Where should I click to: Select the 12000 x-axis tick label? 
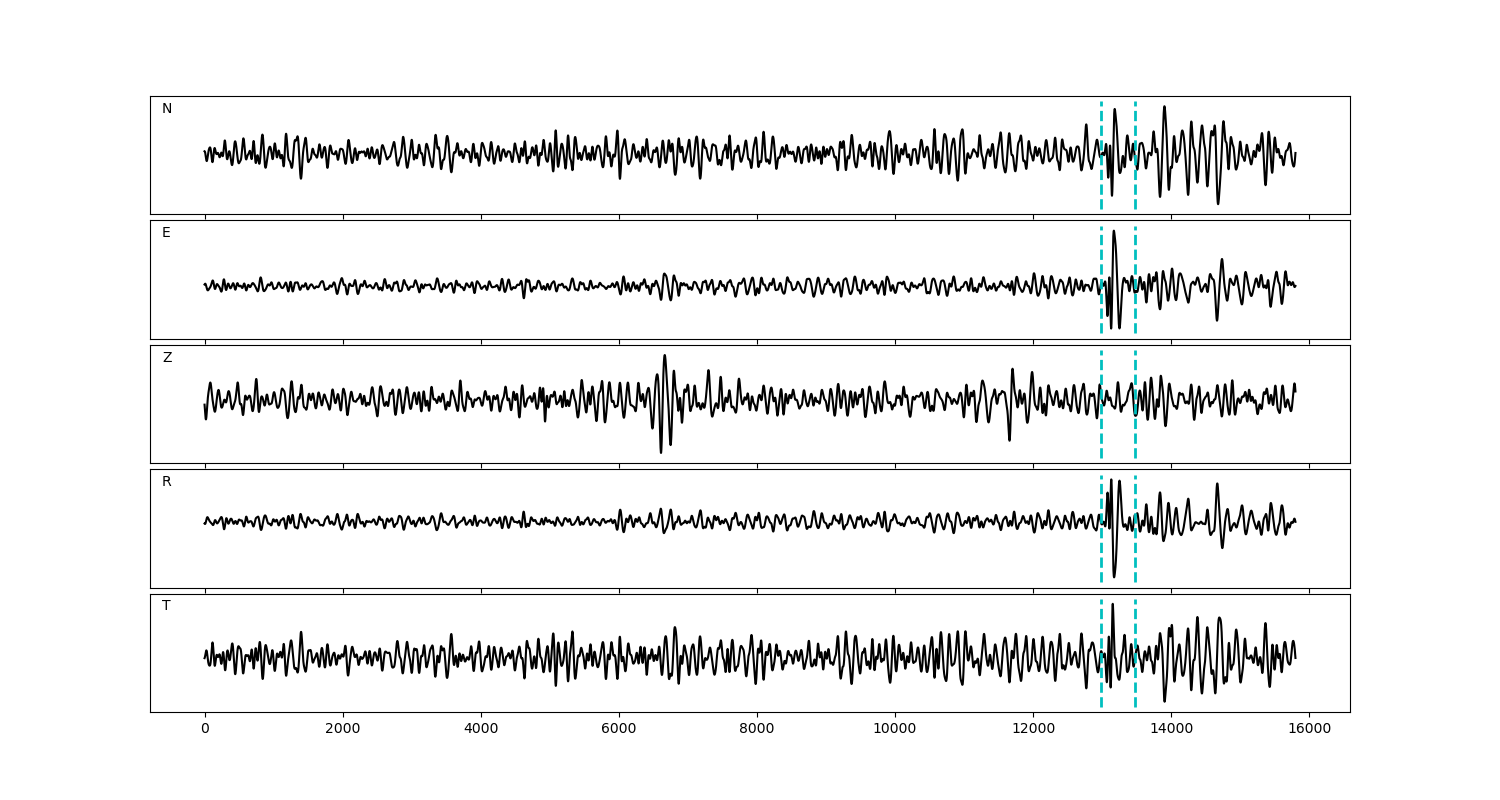pyautogui.click(x=1033, y=730)
